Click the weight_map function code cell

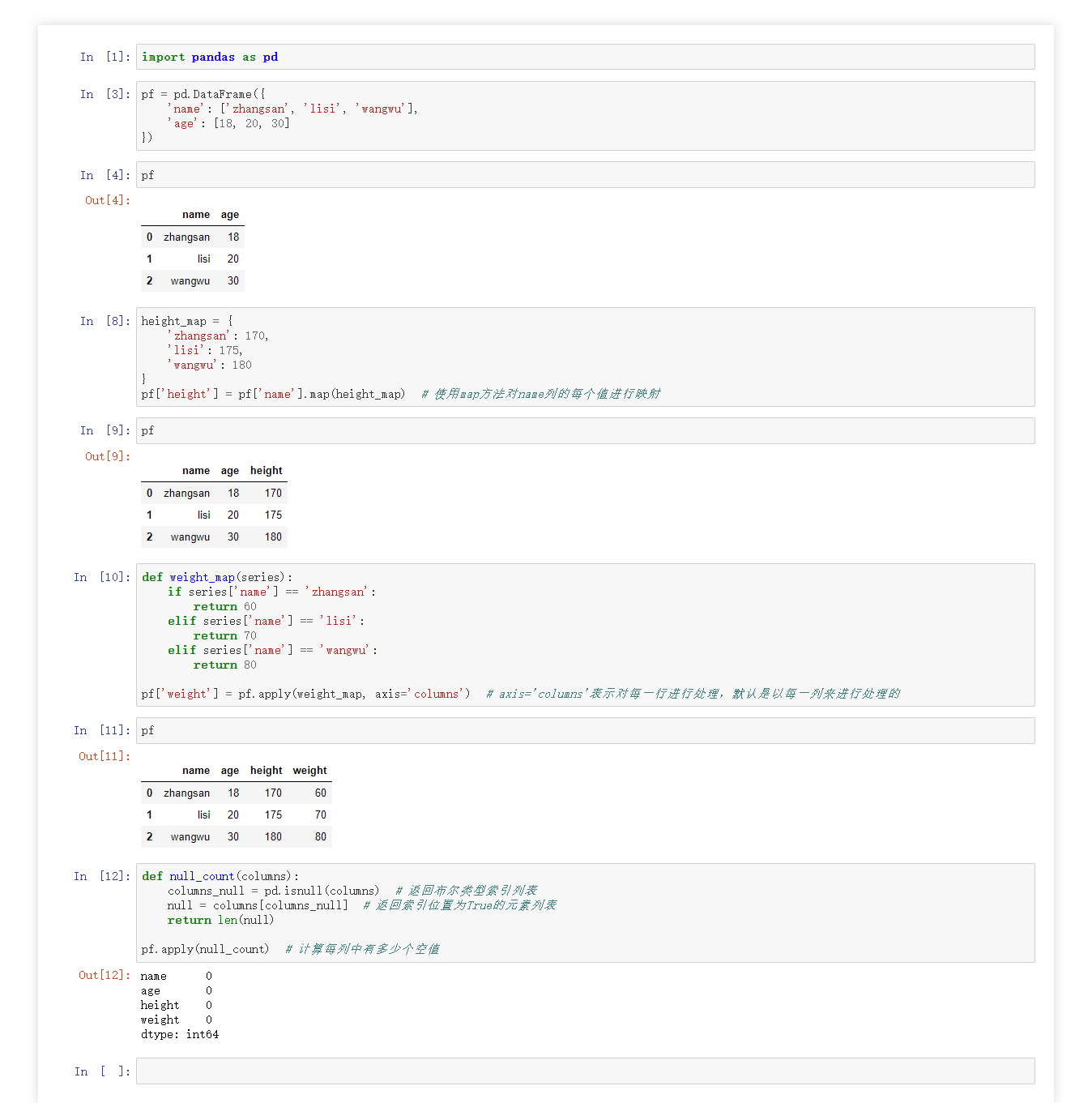pyautogui.click(x=585, y=635)
